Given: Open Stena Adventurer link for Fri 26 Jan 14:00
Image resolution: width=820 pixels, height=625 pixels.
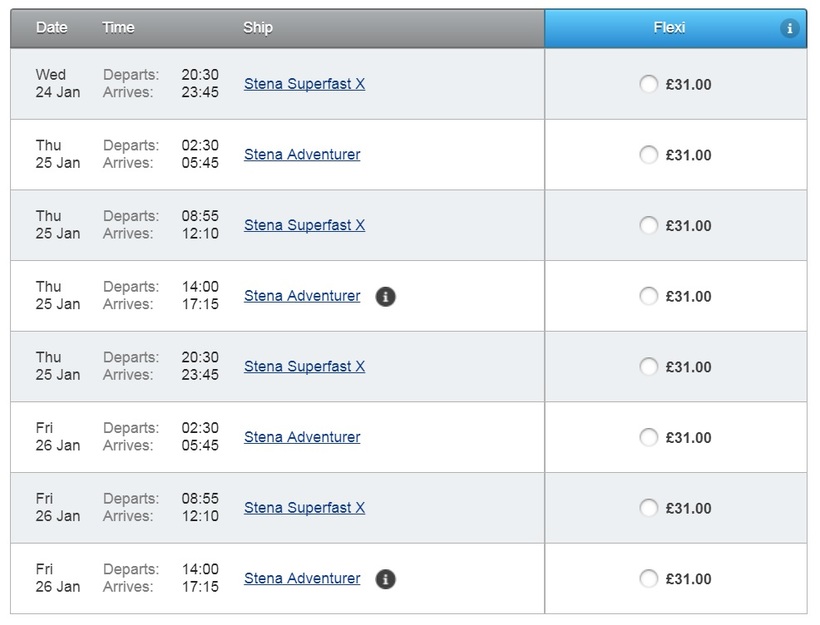Looking at the screenshot, I should click(x=302, y=578).
